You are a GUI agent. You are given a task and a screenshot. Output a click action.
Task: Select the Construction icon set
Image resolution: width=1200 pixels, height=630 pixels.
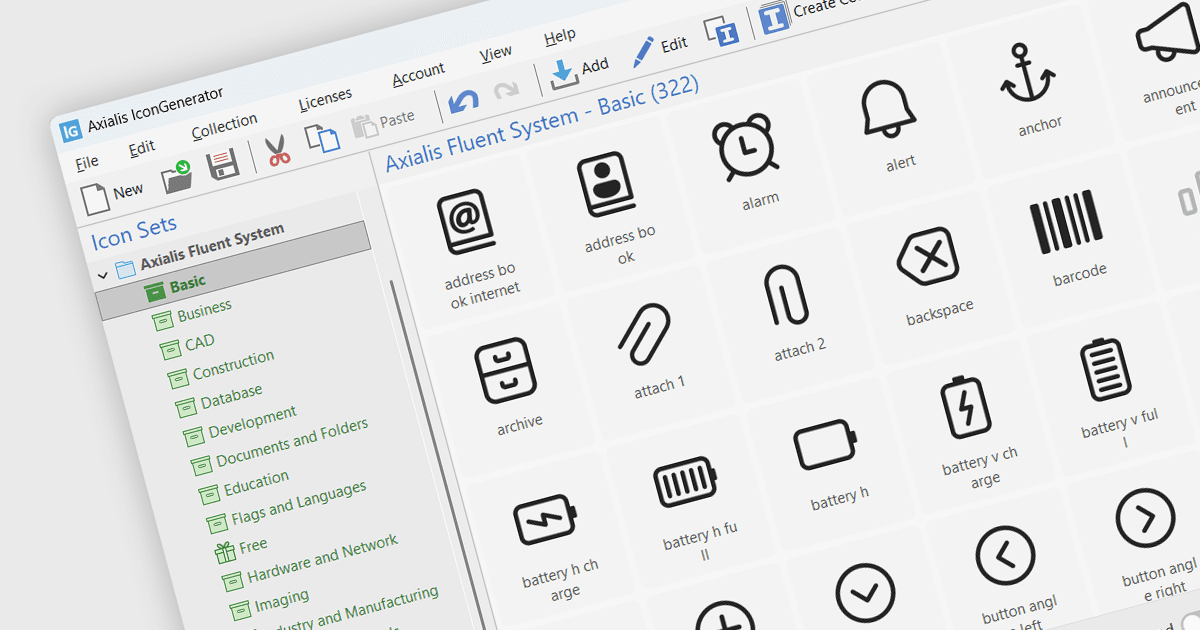pos(233,363)
